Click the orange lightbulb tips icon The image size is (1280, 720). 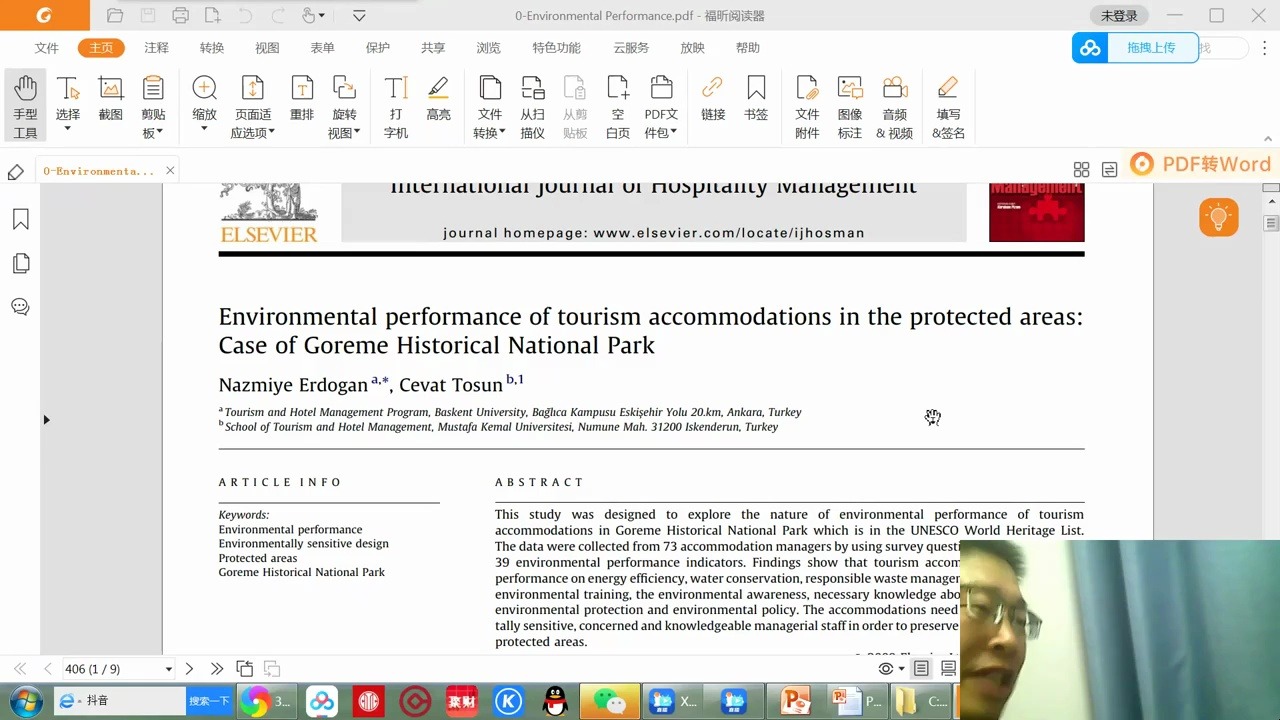1219,217
